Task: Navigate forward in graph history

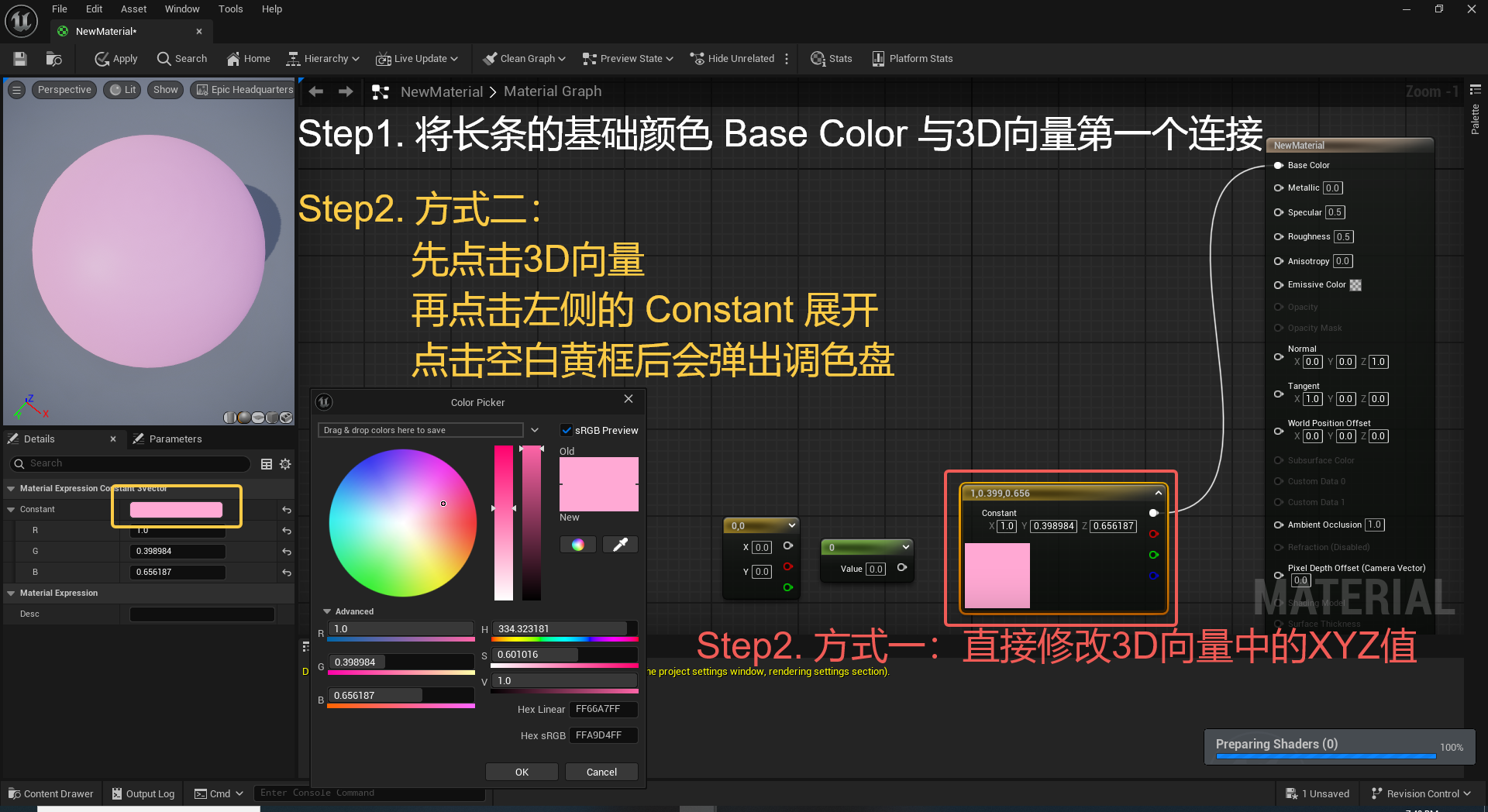Action: tap(346, 91)
